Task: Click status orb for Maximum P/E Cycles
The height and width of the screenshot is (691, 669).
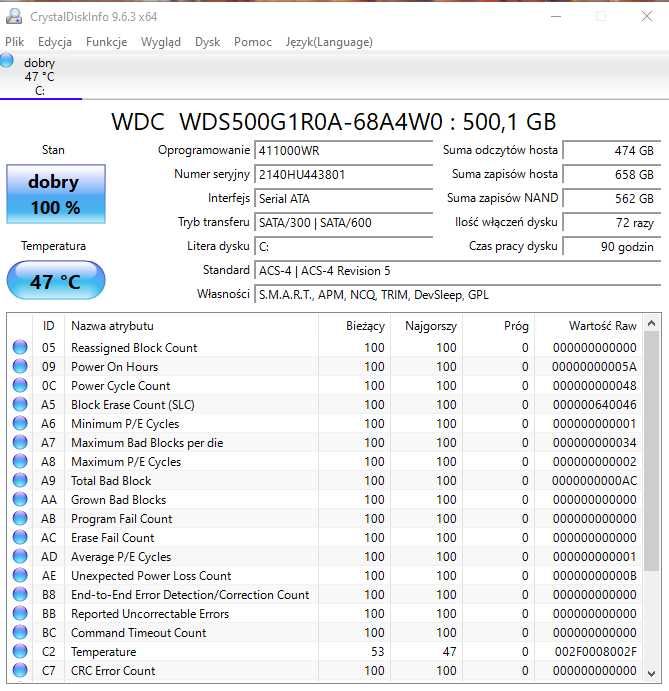Action: click(20, 461)
